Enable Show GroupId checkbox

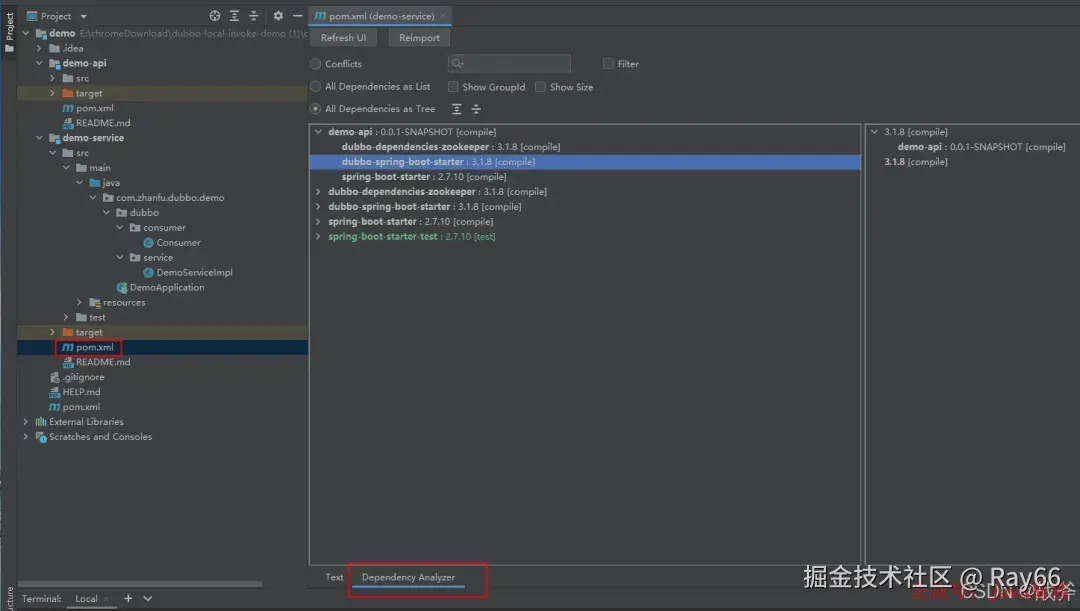[x=453, y=87]
